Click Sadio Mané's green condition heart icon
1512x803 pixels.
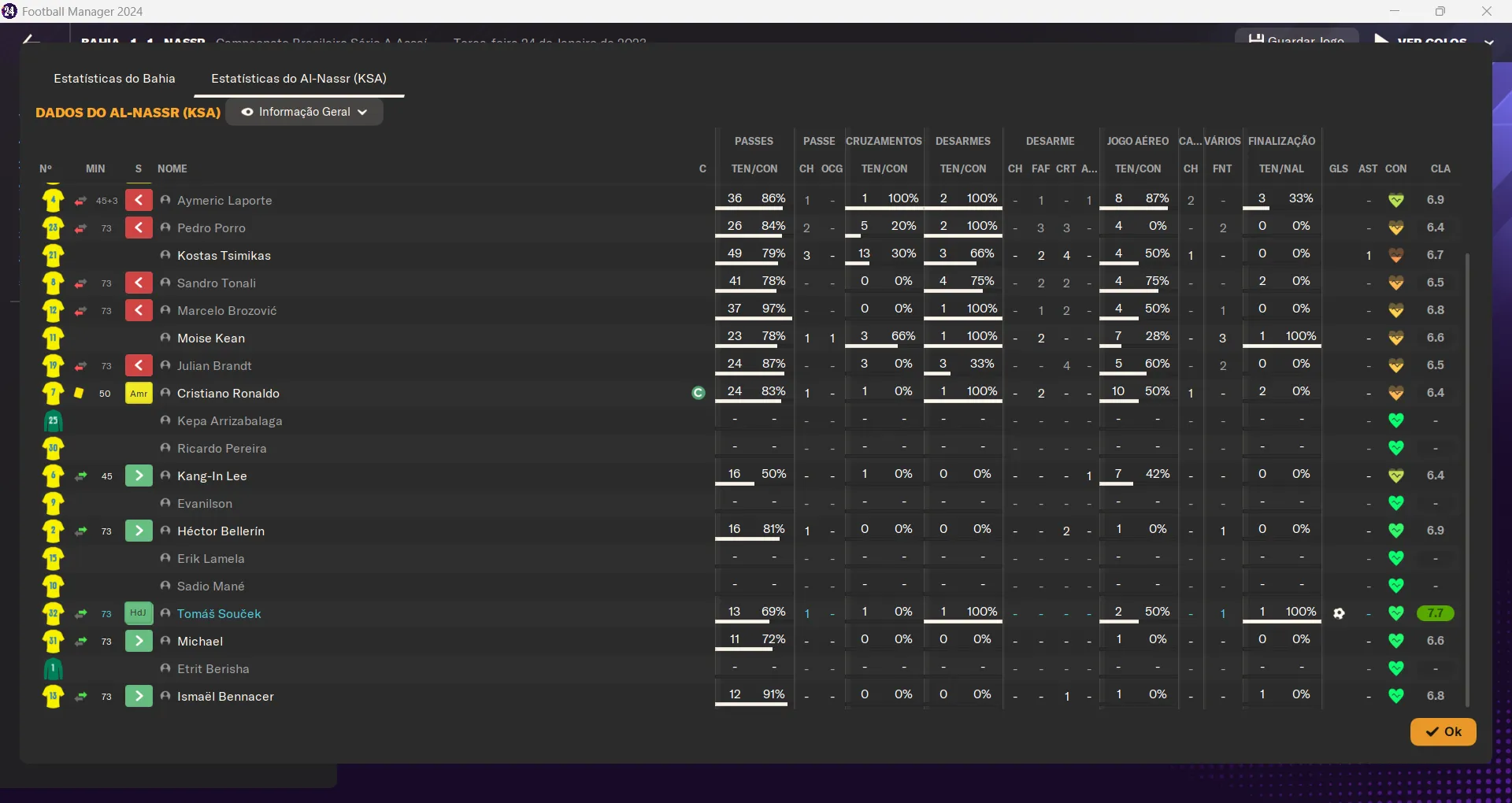pyautogui.click(x=1396, y=586)
